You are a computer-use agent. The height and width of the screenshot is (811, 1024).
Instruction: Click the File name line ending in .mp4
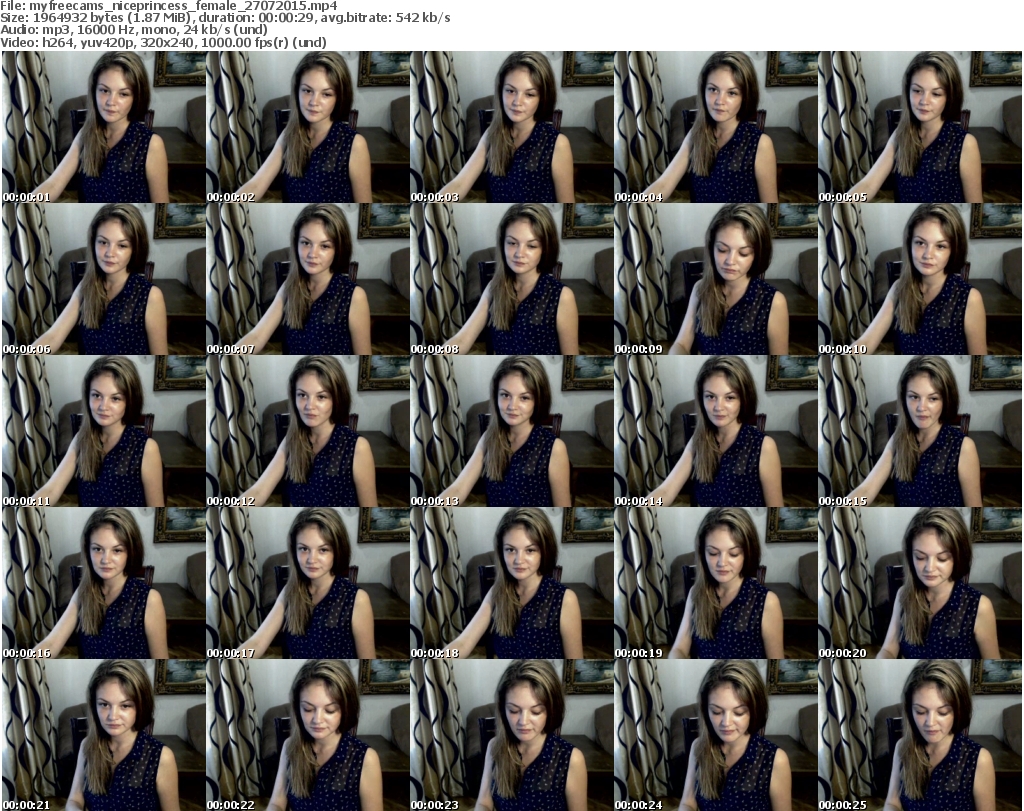click(169, 6)
